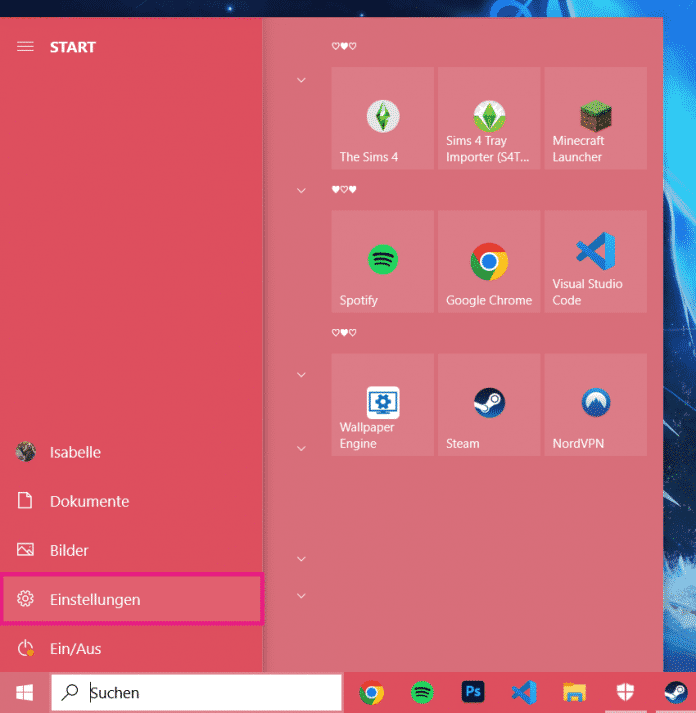Launch Wallpaper Engine tile

tap(382, 405)
